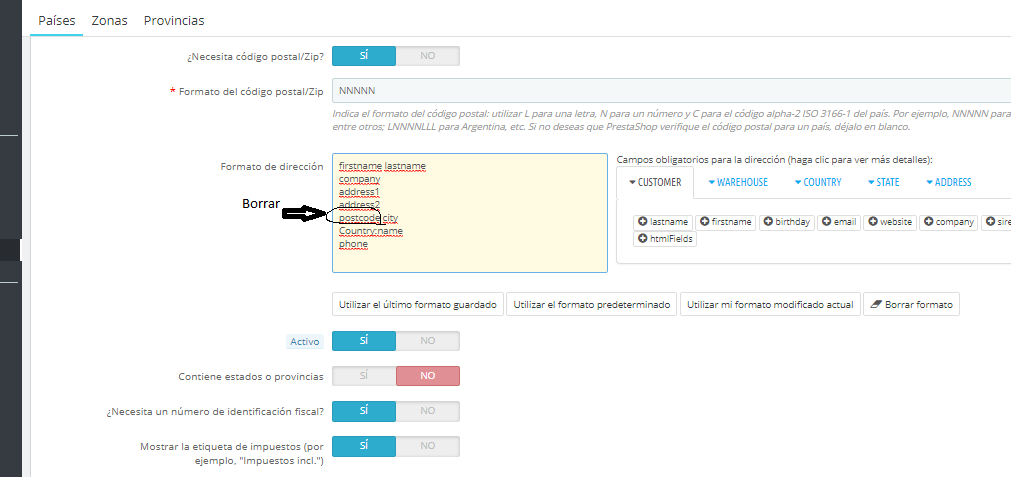Click the 'phone' line in address format
The image size is (1011, 477).
click(x=353, y=244)
